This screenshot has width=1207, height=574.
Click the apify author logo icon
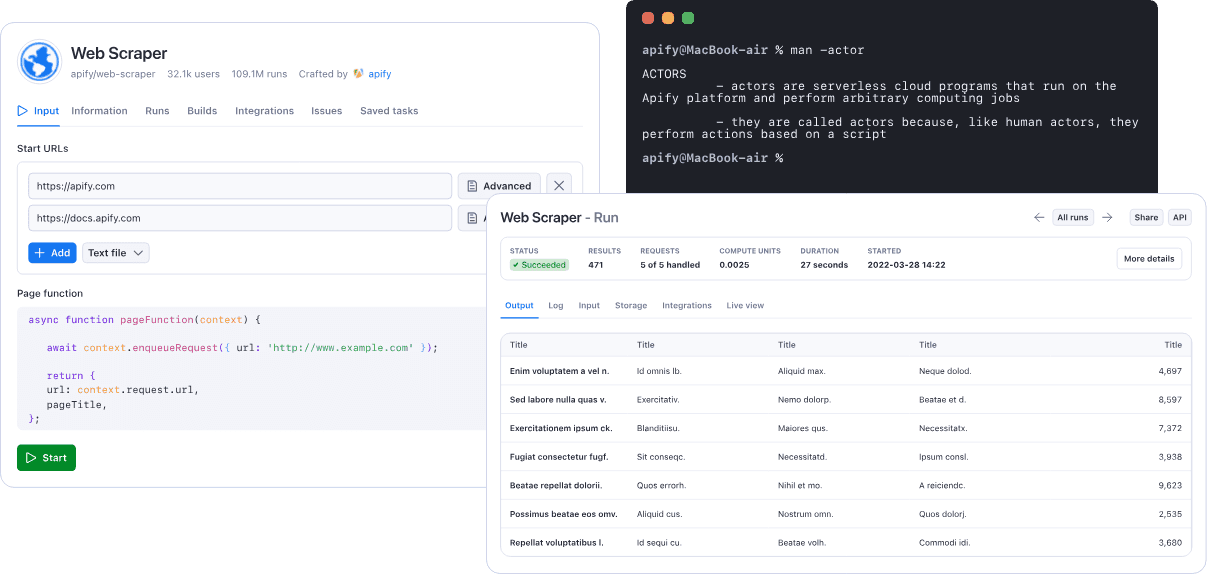[x=358, y=74]
